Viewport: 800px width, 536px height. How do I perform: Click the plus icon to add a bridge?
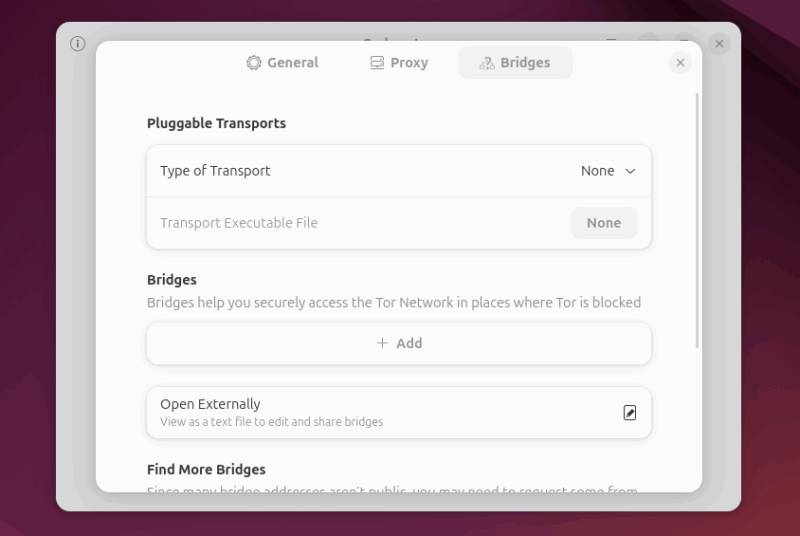pyautogui.click(x=382, y=343)
